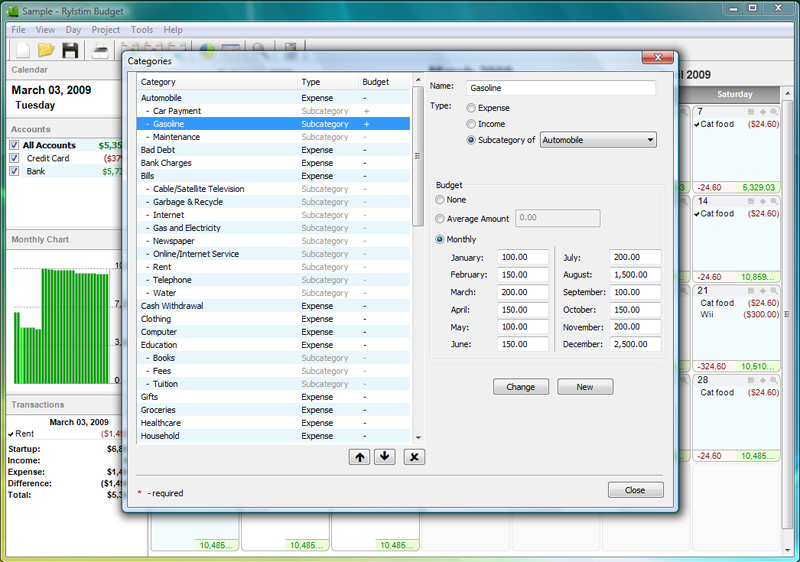Click the New document toolbar icon
The width and height of the screenshot is (800, 562).
22,49
